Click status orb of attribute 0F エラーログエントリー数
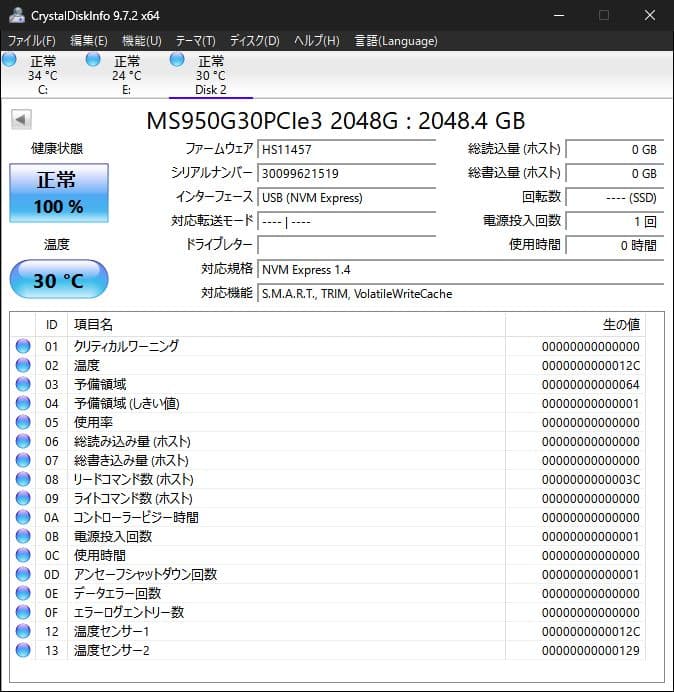This screenshot has height=692, width=674. (23, 612)
